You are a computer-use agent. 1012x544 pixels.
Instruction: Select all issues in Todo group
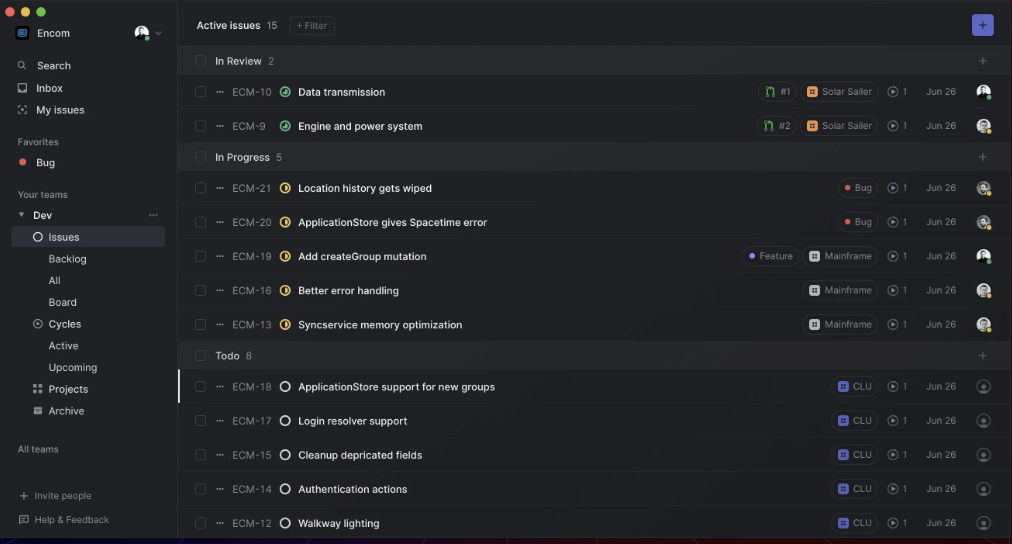coord(200,356)
